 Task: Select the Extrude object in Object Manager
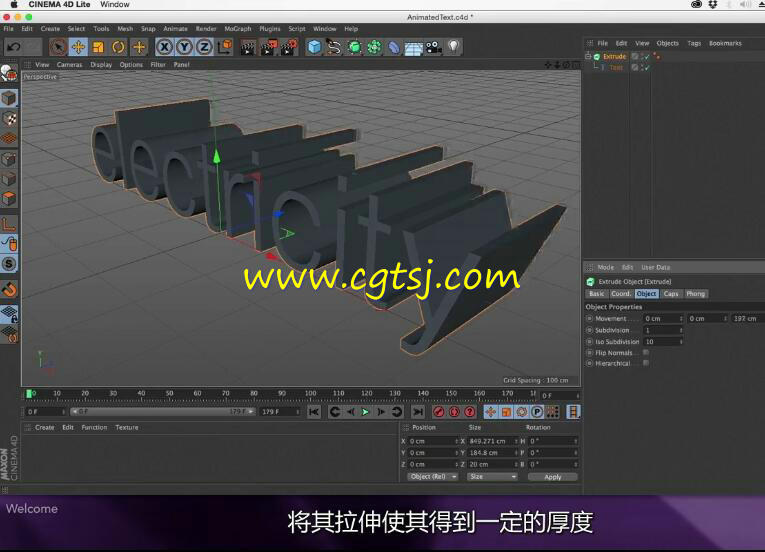(614, 57)
